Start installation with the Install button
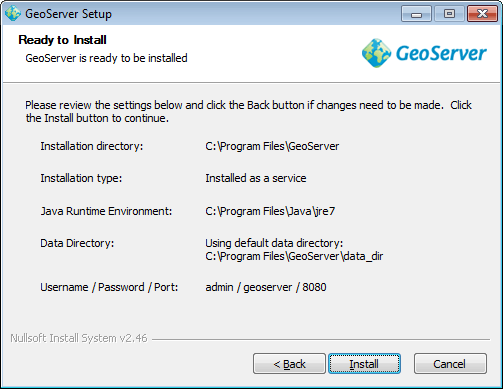The image size is (503, 389). pyautogui.click(x=364, y=364)
